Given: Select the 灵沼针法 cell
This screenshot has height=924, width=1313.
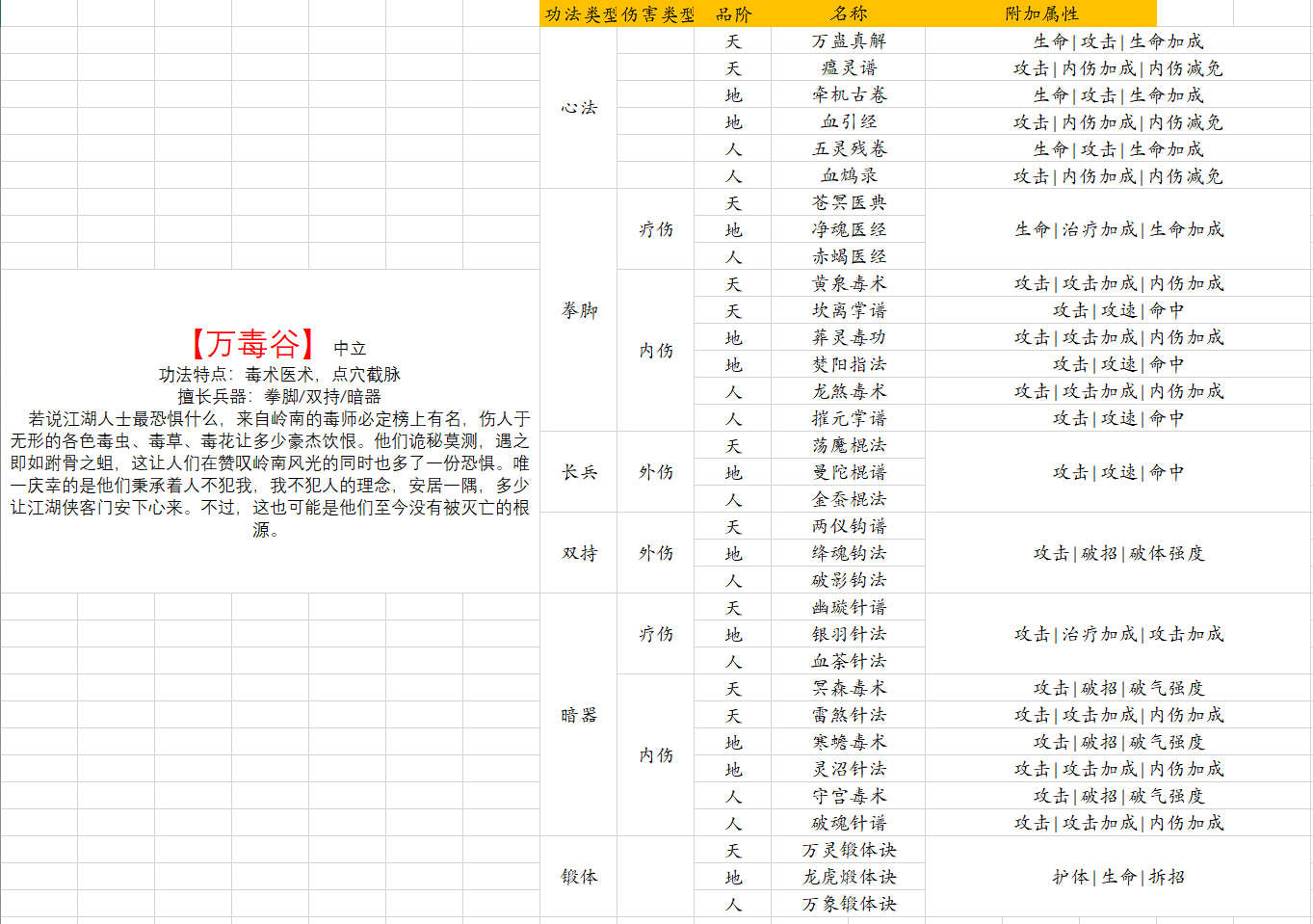Looking at the screenshot, I should tap(849, 769).
